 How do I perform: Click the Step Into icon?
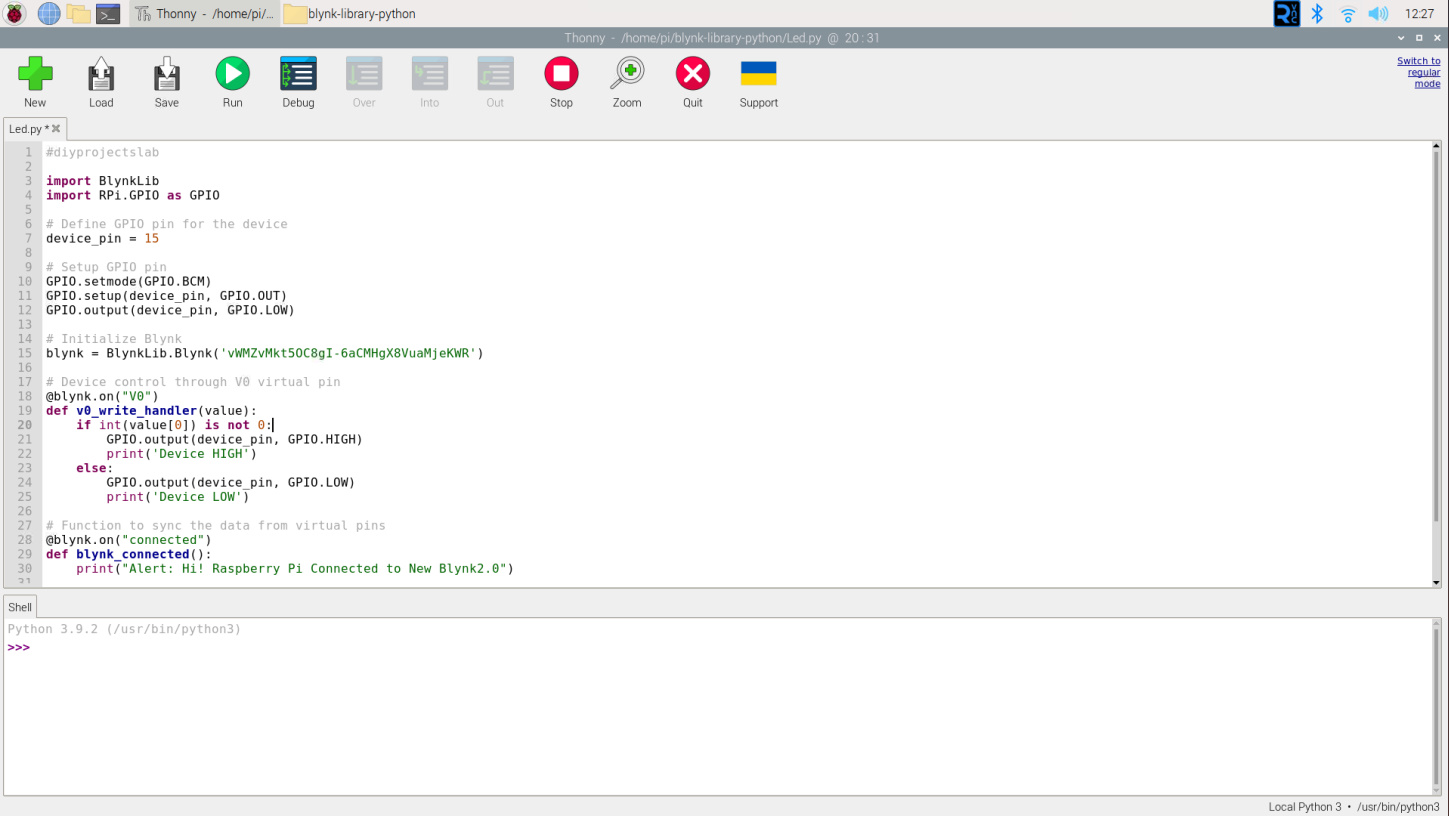(430, 82)
